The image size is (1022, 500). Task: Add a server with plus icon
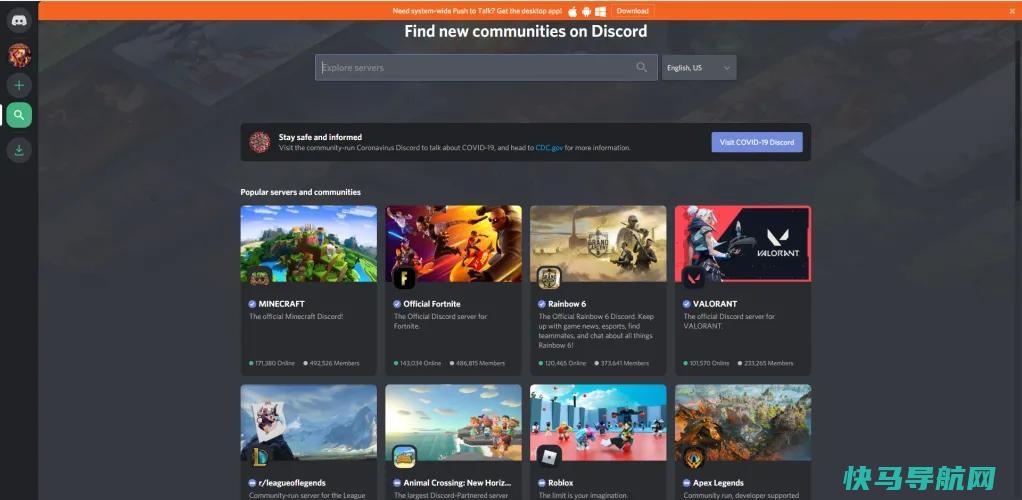point(19,85)
